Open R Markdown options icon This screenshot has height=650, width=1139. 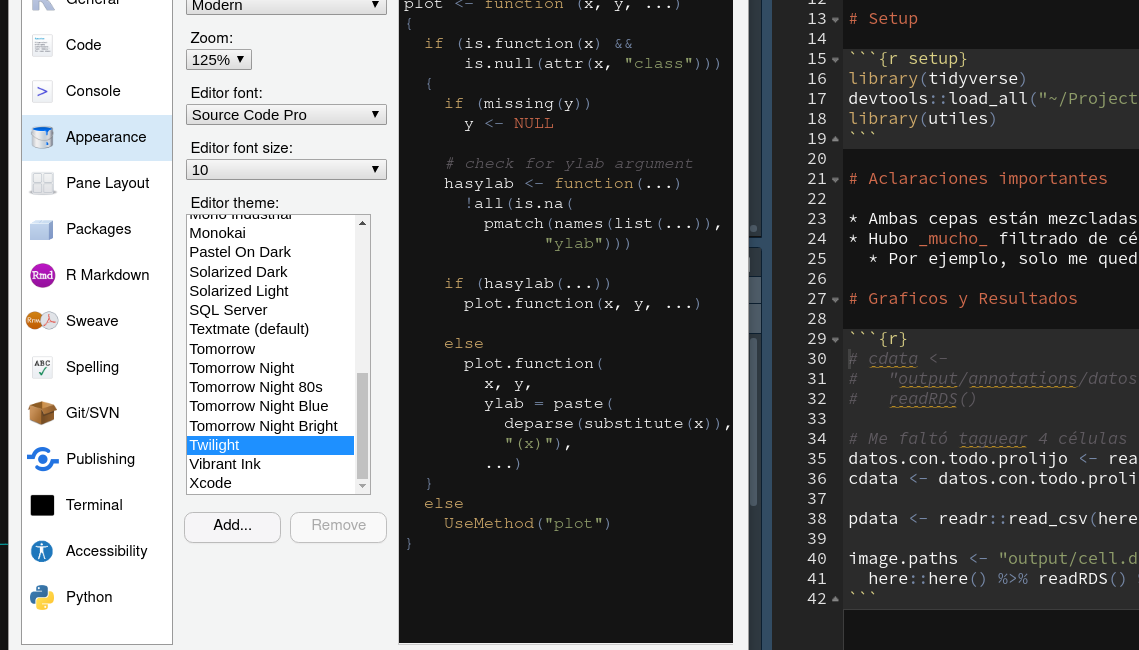(42, 275)
